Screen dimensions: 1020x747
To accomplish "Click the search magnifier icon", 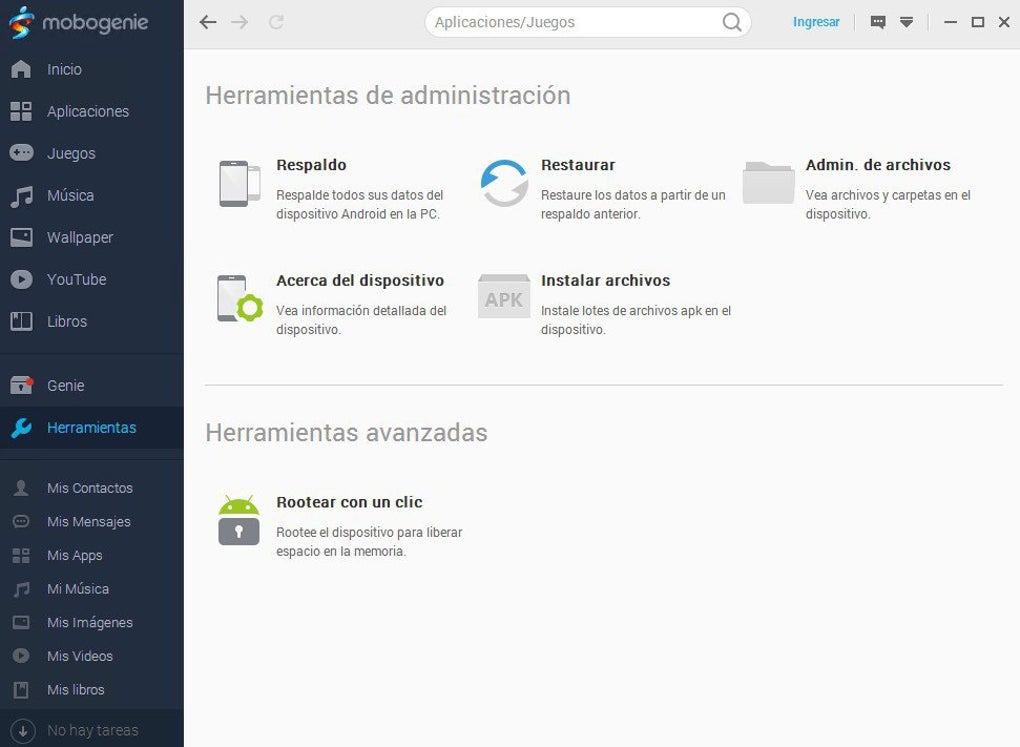I will click(732, 22).
